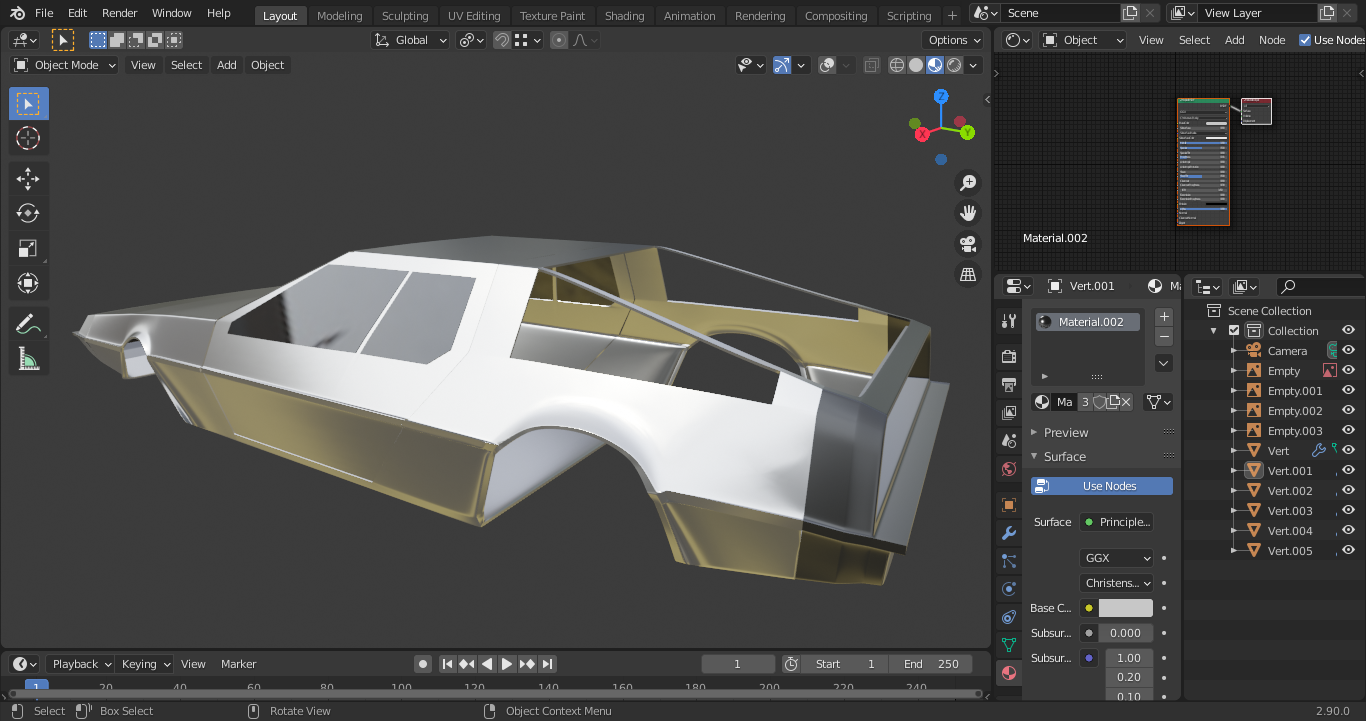This screenshot has width=1366, height=721.
Task: Toggle Collection checkbox in outliner
Action: tap(1234, 331)
